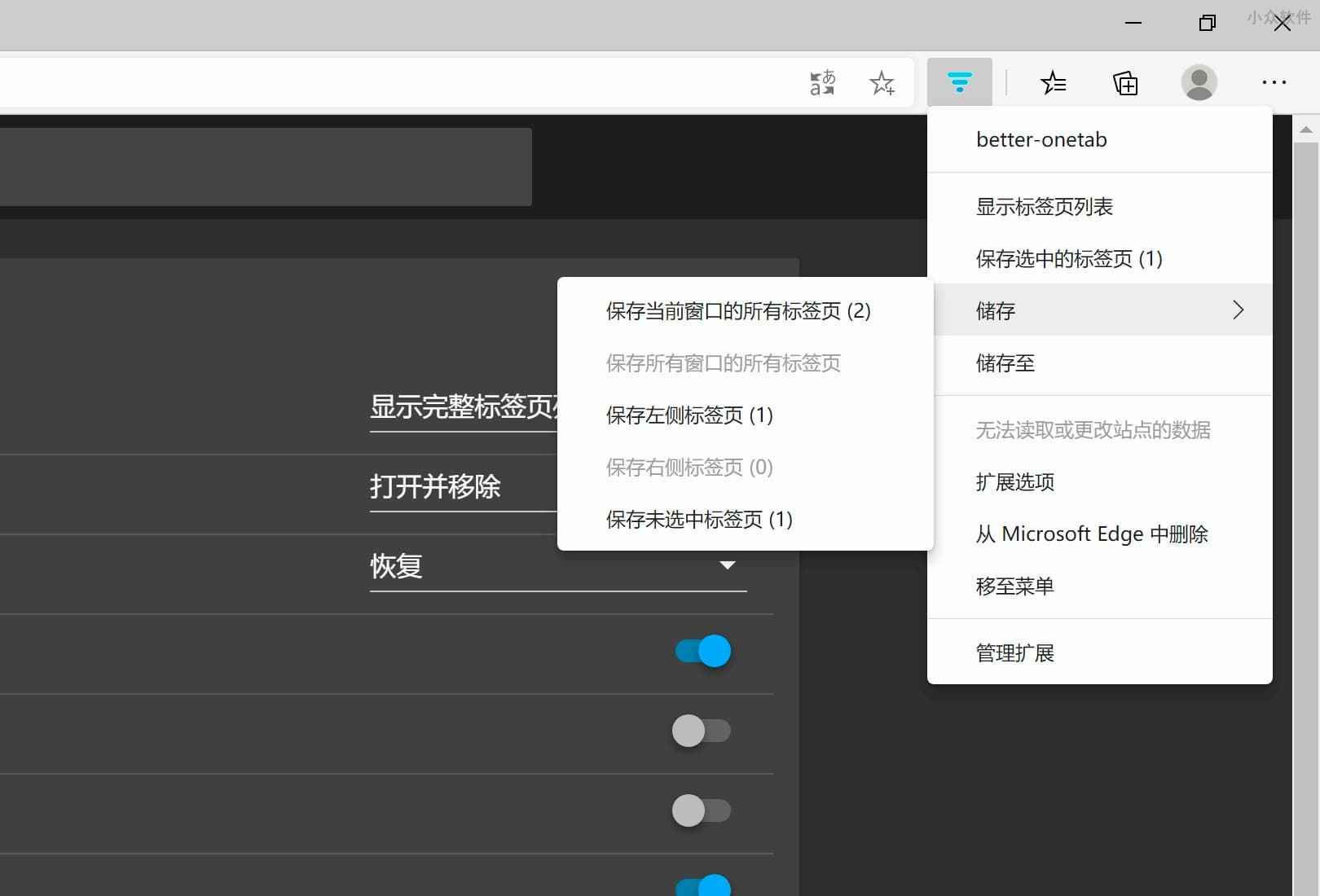Open the 显示完整标签页 dropdown
1320x896 pixels.
(x=463, y=407)
